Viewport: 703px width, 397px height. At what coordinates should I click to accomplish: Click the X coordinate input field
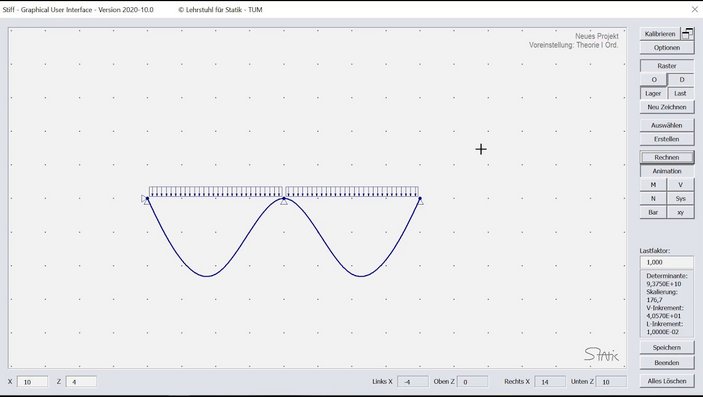(32, 382)
